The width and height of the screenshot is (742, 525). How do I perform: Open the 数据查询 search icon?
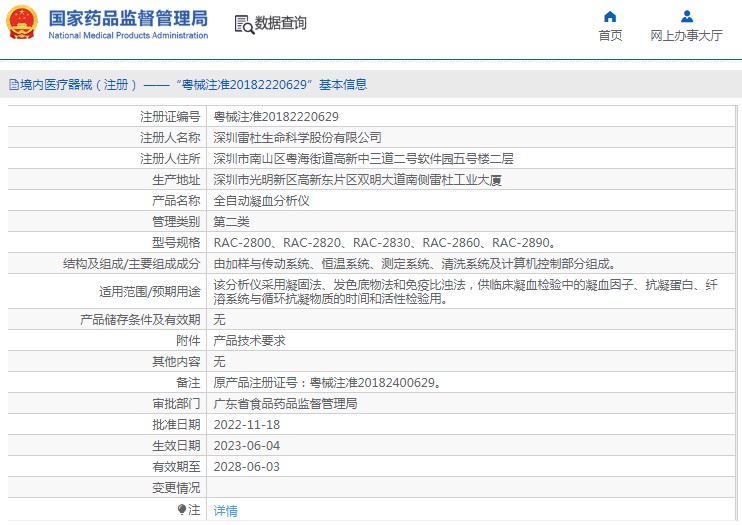(244, 24)
